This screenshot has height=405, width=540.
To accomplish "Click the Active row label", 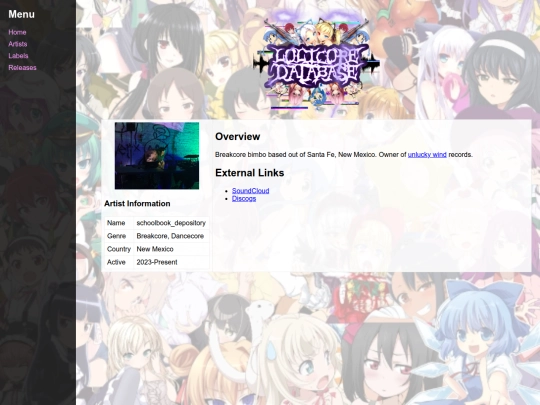I will click(x=119, y=262).
